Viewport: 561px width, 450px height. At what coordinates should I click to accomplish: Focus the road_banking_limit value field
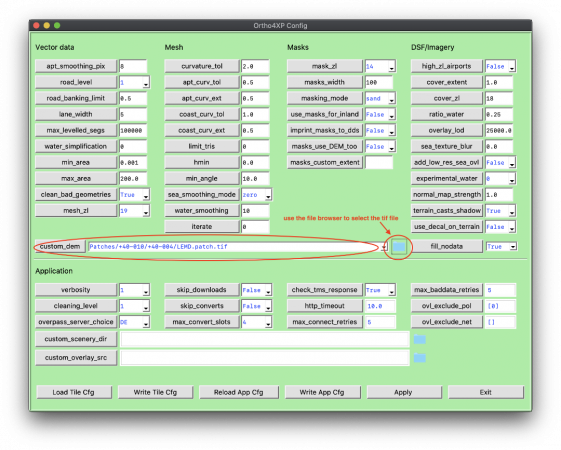pos(133,98)
